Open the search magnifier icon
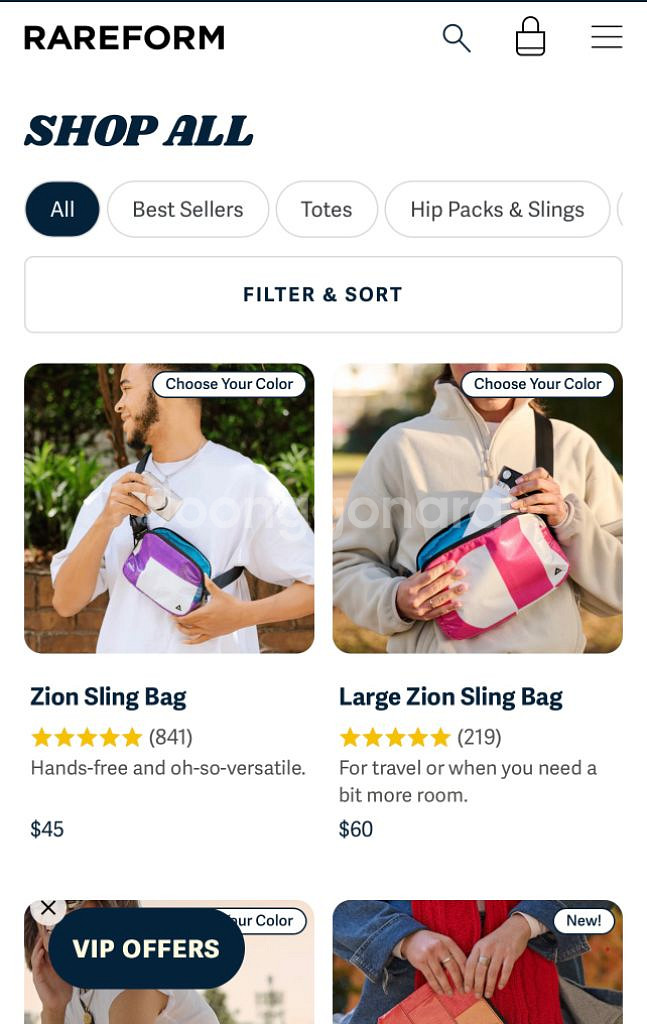Image resolution: width=647 pixels, height=1024 pixels. click(x=456, y=38)
